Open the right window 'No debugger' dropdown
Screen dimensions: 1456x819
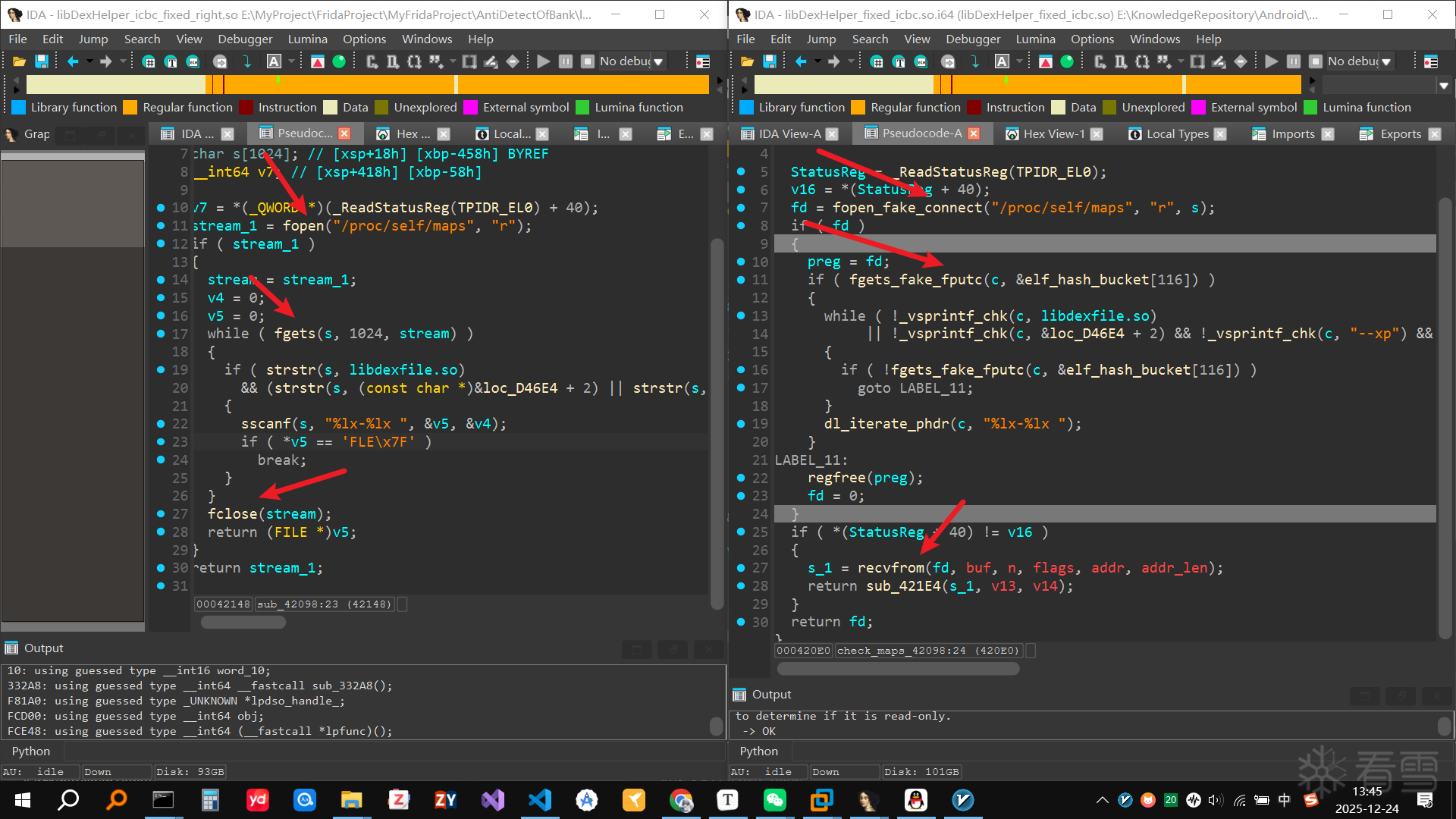1386,61
